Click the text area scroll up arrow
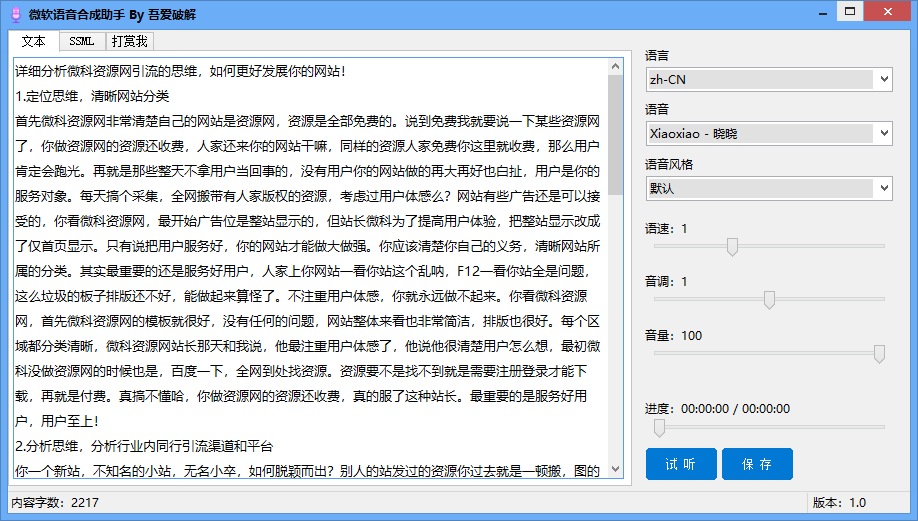The height and width of the screenshot is (521, 918). 616,66
